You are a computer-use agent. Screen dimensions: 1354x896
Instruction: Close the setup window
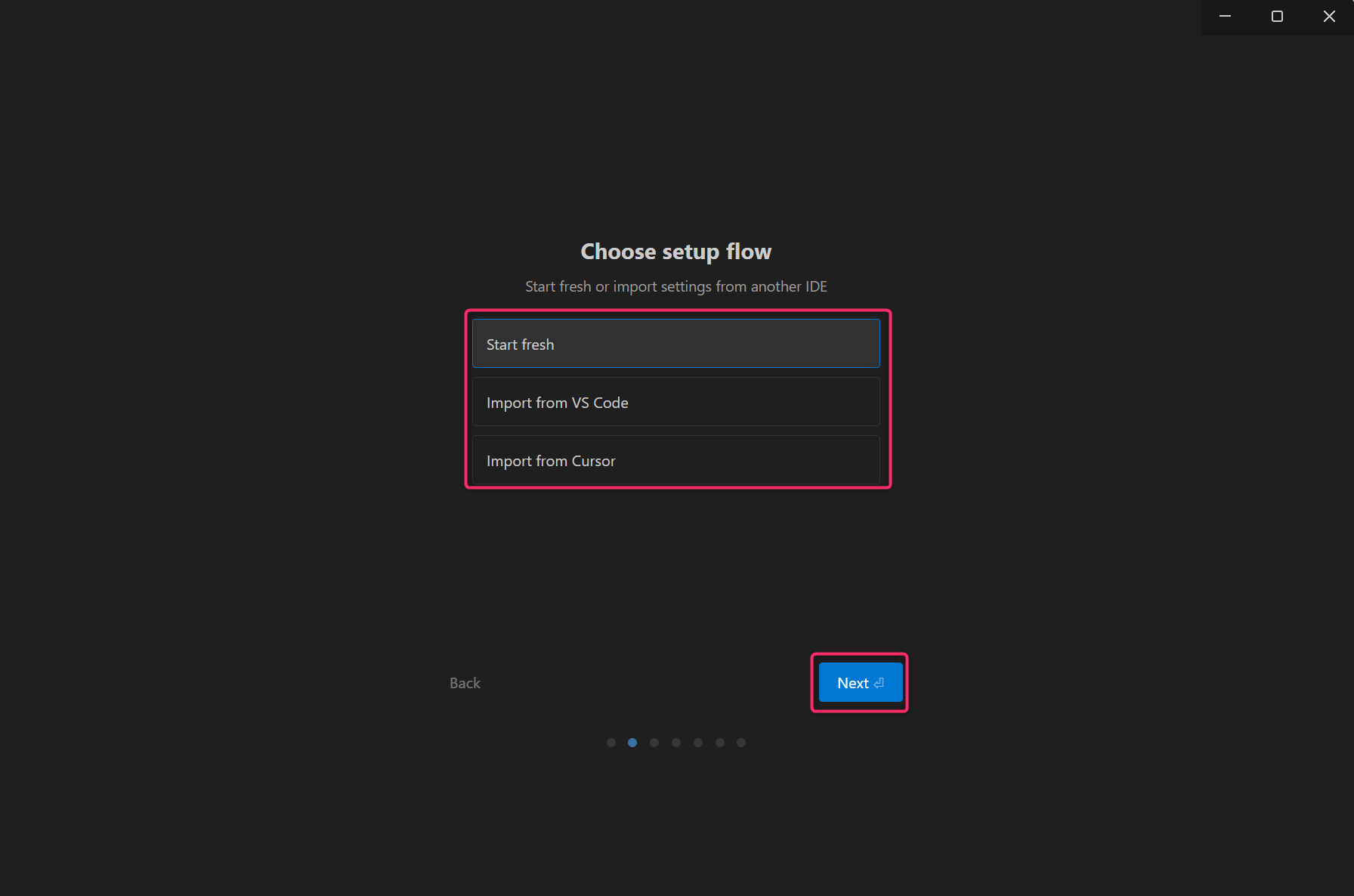[1329, 17]
